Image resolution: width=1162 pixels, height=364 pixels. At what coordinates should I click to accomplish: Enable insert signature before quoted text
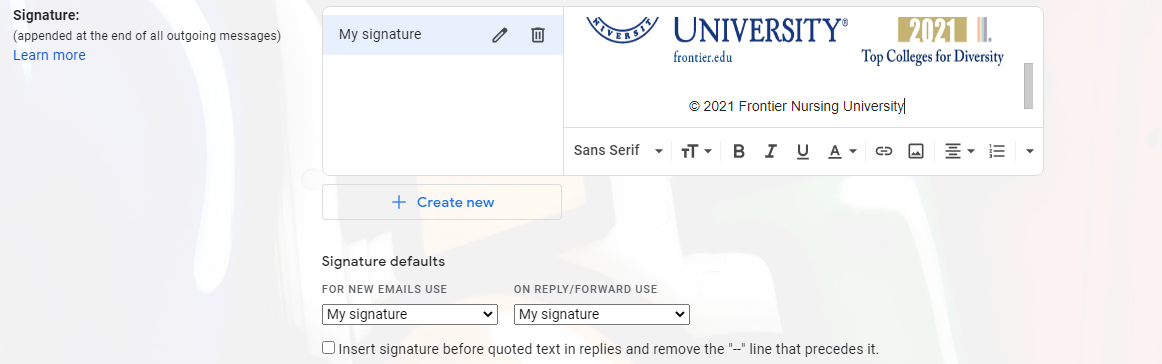[x=328, y=348]
